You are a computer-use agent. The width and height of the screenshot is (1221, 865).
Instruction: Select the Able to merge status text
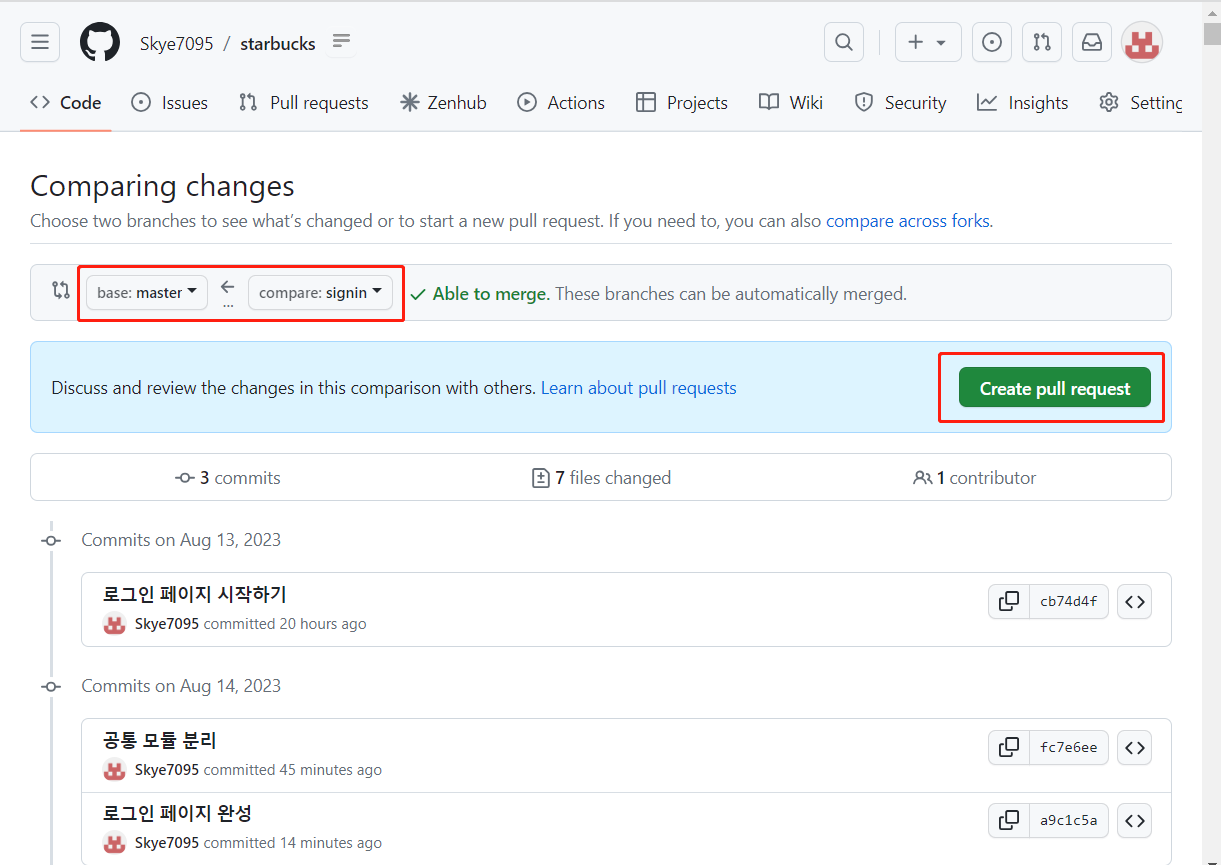pyautogui.click(x=490, y=294)
